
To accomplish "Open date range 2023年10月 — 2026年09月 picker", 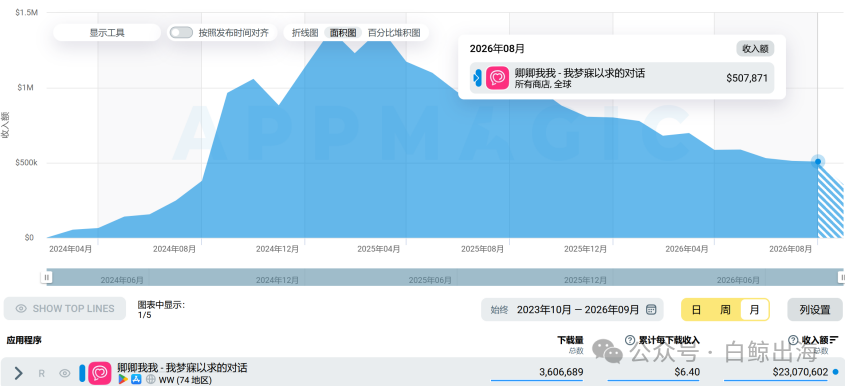I will [x=572, y=309].
